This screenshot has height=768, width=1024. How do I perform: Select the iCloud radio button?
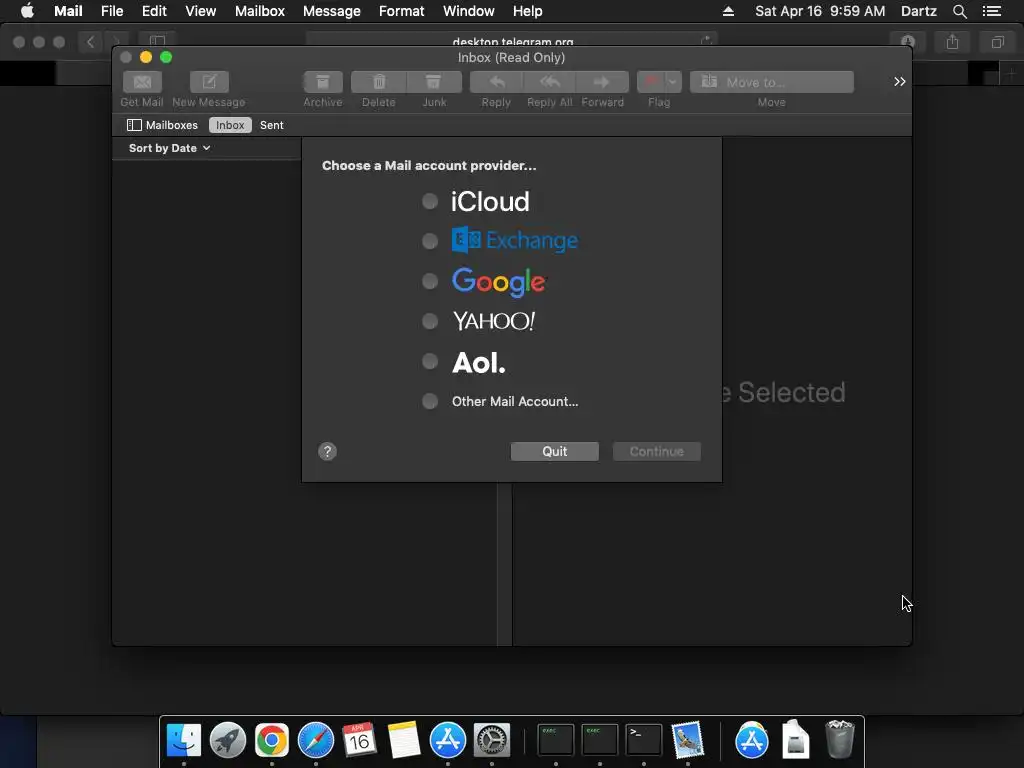430,201
